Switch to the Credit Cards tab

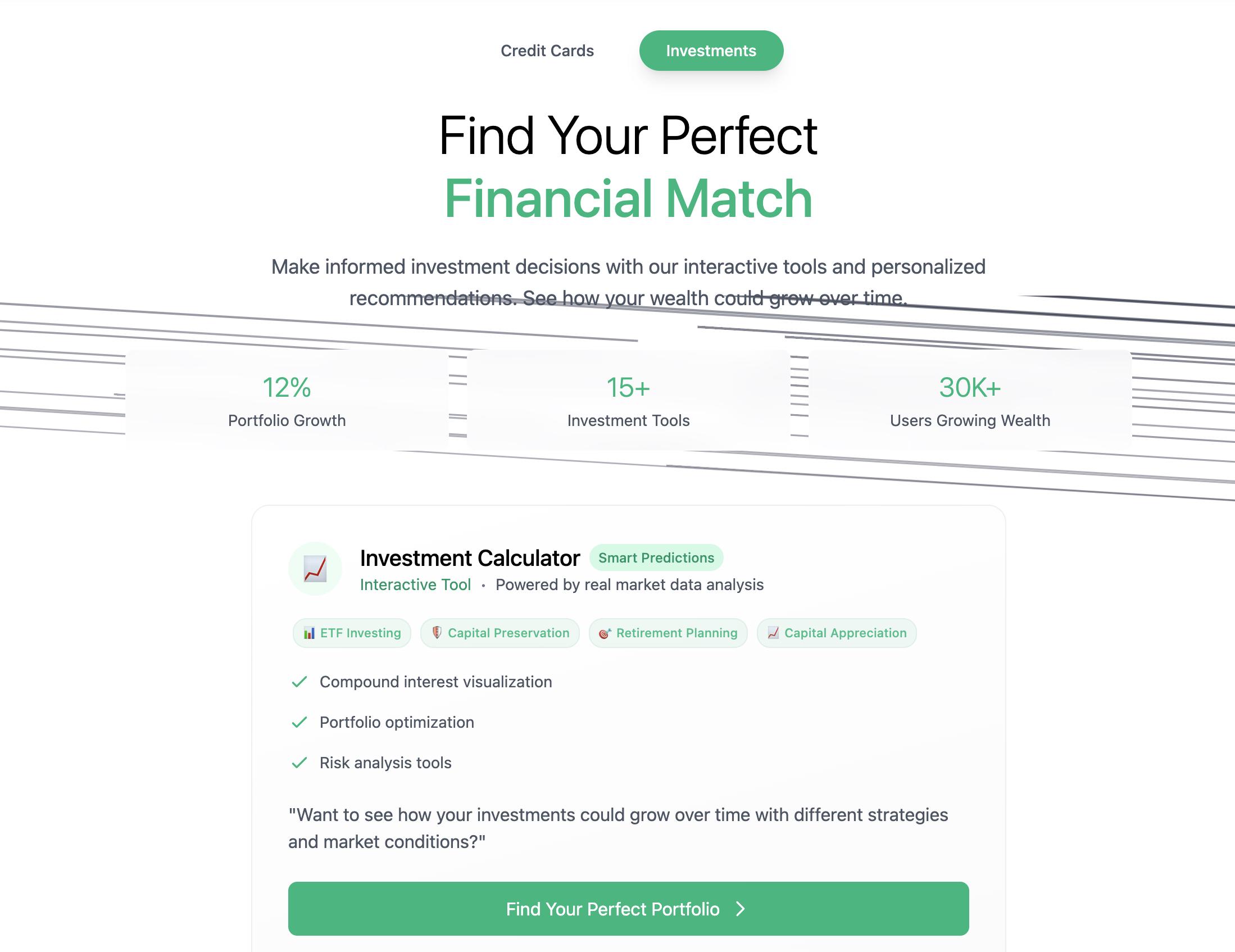click(x=547, y=51)
